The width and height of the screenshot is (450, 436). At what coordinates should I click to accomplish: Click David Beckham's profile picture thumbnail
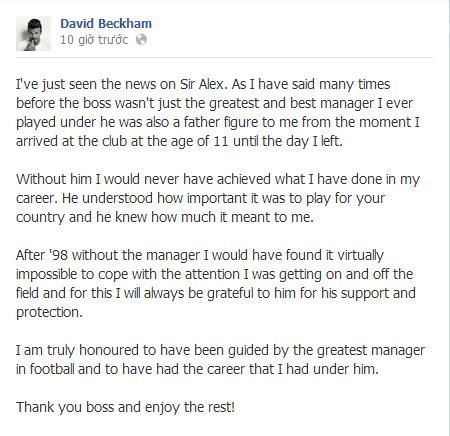pyautogui.click(x=33, y=33)
